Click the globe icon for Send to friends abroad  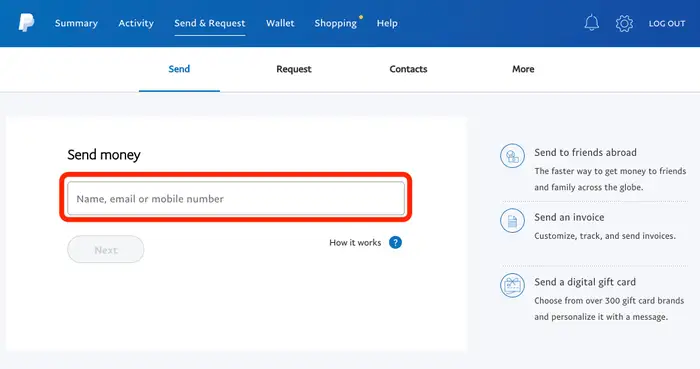[x=512, y=156]
